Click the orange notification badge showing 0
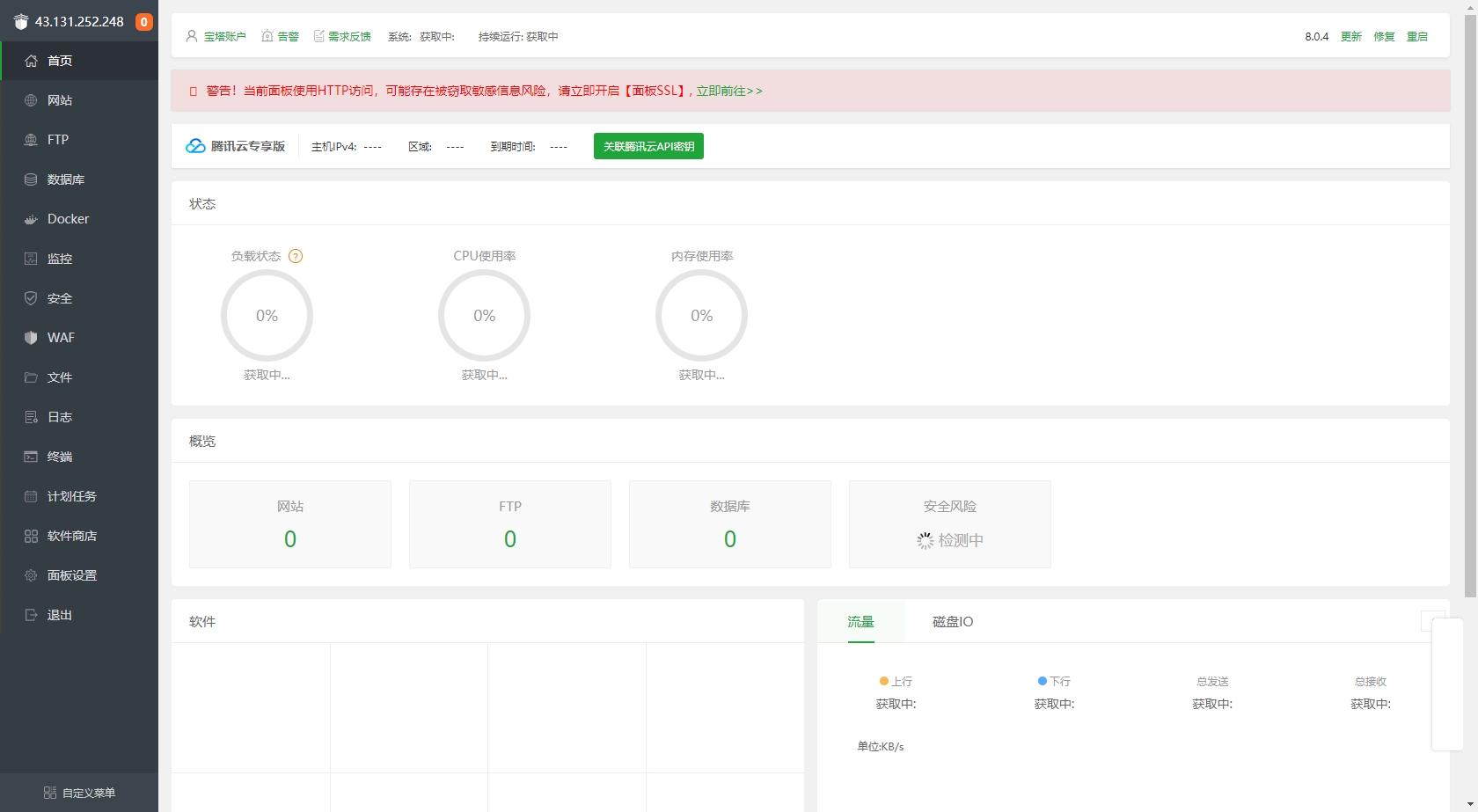The image size is (1478, 812). (144, 22)
